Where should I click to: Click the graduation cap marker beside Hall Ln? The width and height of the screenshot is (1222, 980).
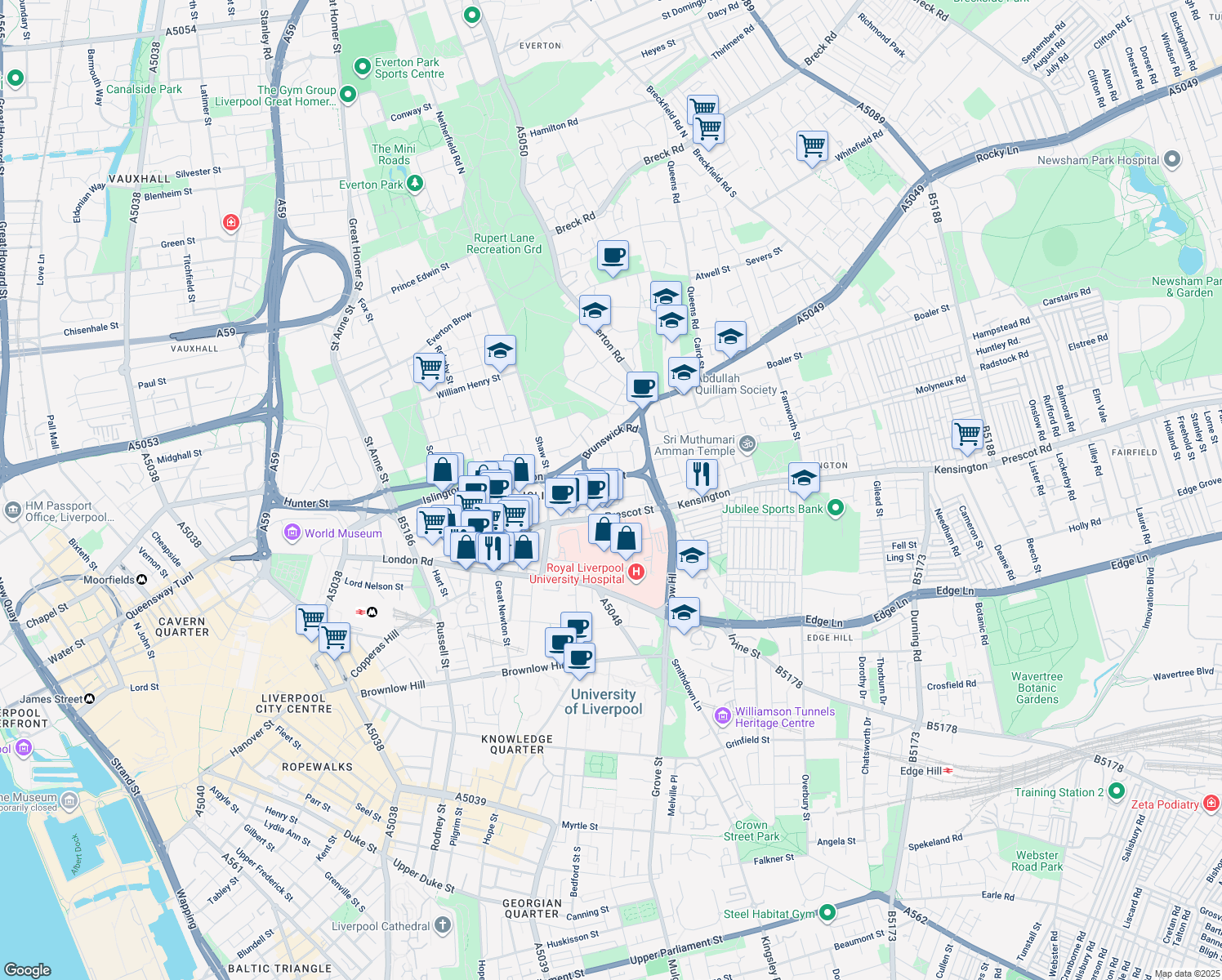click(692, 557)
